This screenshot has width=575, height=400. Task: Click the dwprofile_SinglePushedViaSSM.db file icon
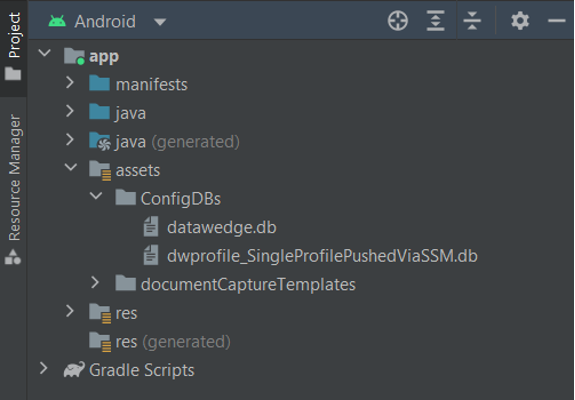(151, 255)
